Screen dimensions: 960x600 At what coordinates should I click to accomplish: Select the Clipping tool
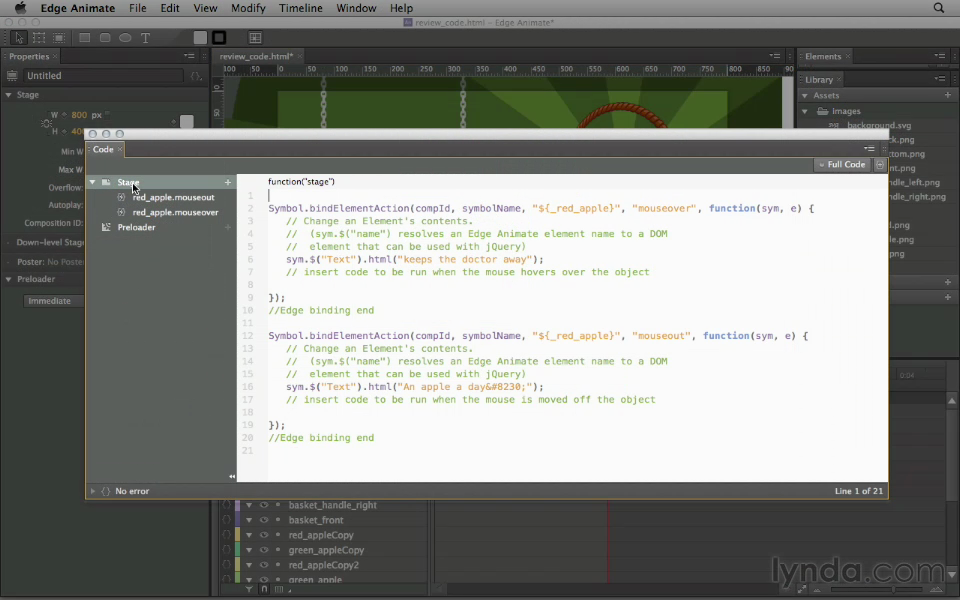tap(59, 38)
